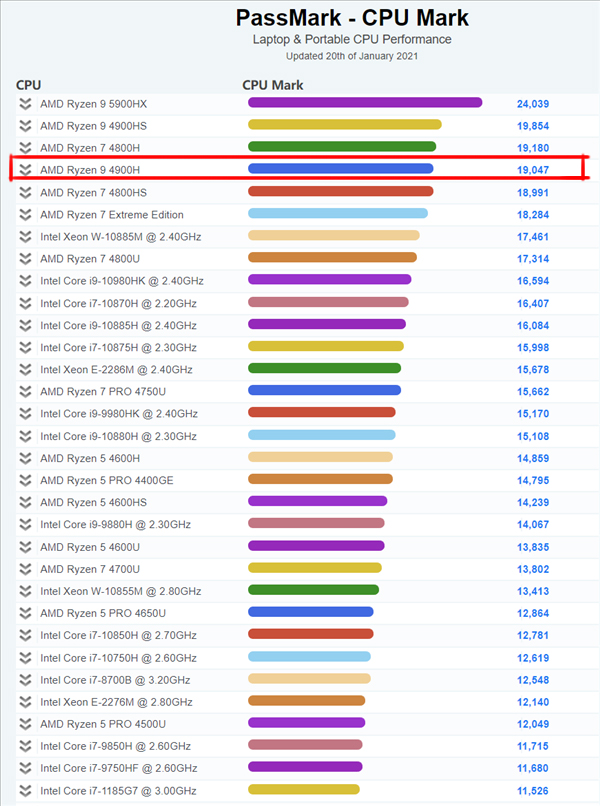Expand the Intel Core i9-9880H chevron
600x806 pixels.
[x=25, y=525]
